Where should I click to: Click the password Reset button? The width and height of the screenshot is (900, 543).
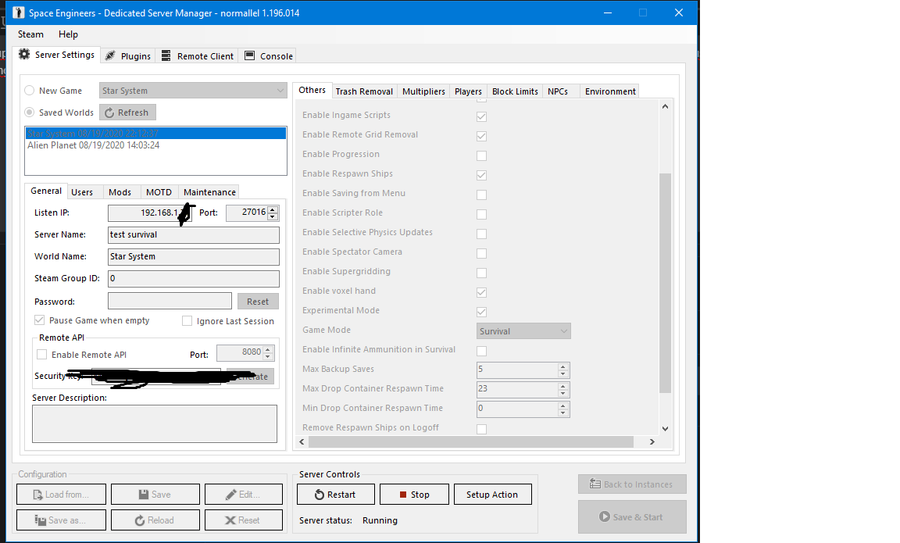click(258, 301)
